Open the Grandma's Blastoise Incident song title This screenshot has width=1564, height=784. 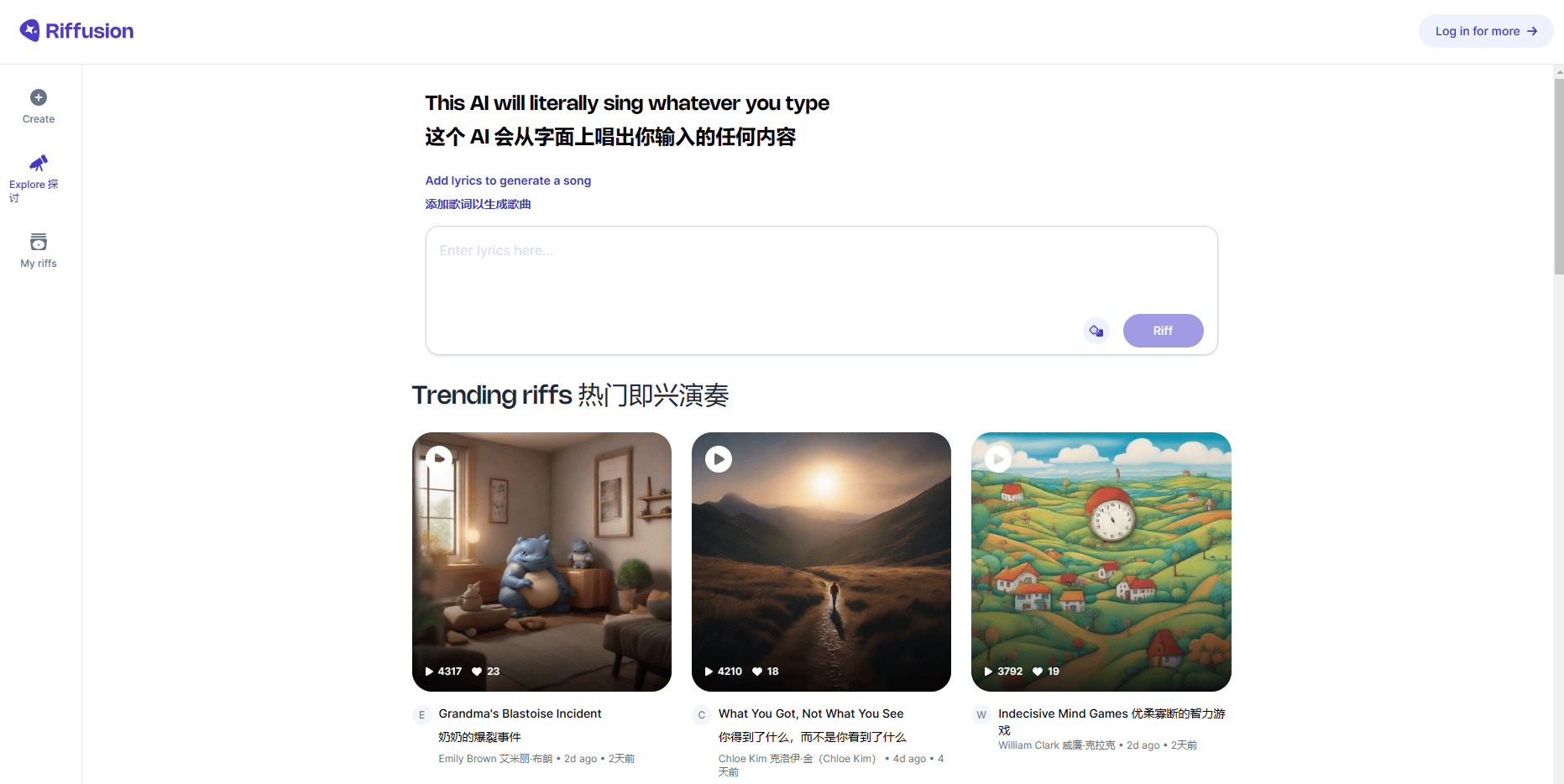519,713
